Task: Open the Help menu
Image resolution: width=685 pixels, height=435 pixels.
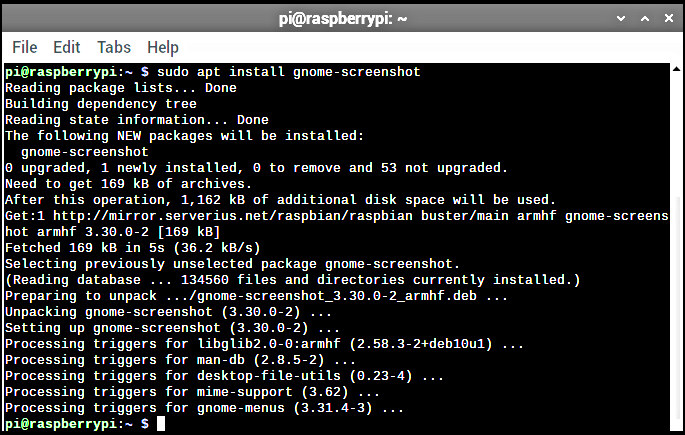Action: pyautogui.click(x=163, y=48)
